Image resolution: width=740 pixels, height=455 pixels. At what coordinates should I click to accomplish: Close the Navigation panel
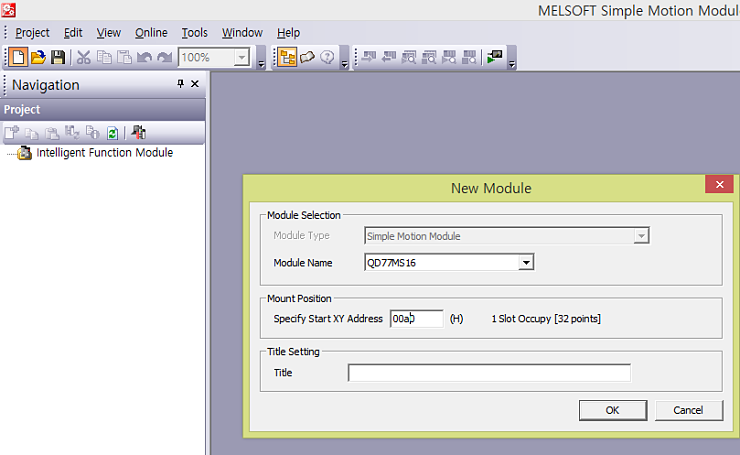pyautogui.click(x=194, y=84)
